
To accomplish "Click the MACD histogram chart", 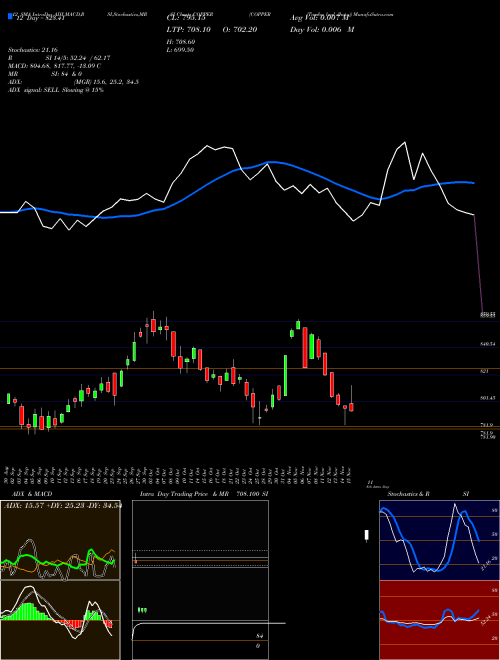I will 60,620.
